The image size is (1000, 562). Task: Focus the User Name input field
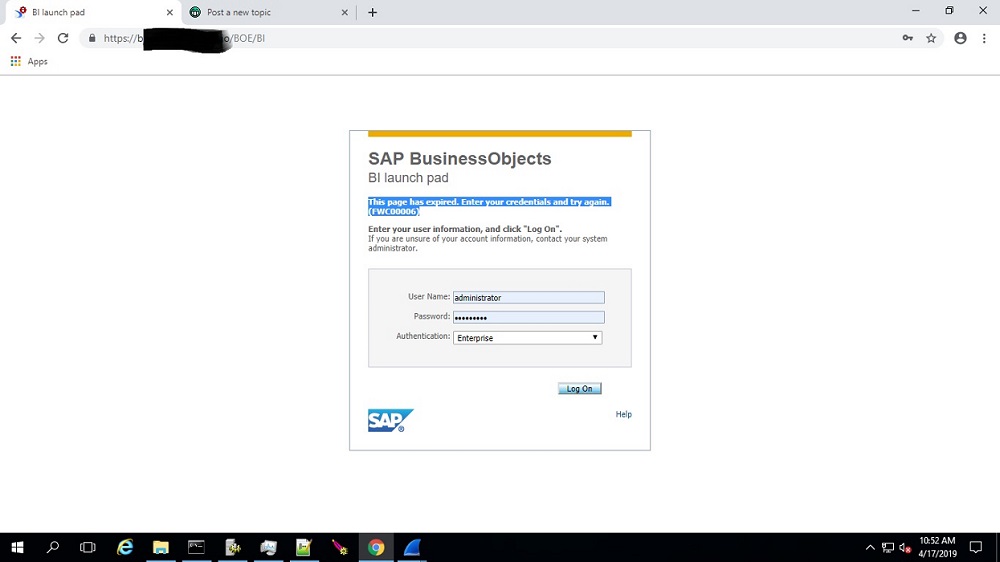point(528,297)
